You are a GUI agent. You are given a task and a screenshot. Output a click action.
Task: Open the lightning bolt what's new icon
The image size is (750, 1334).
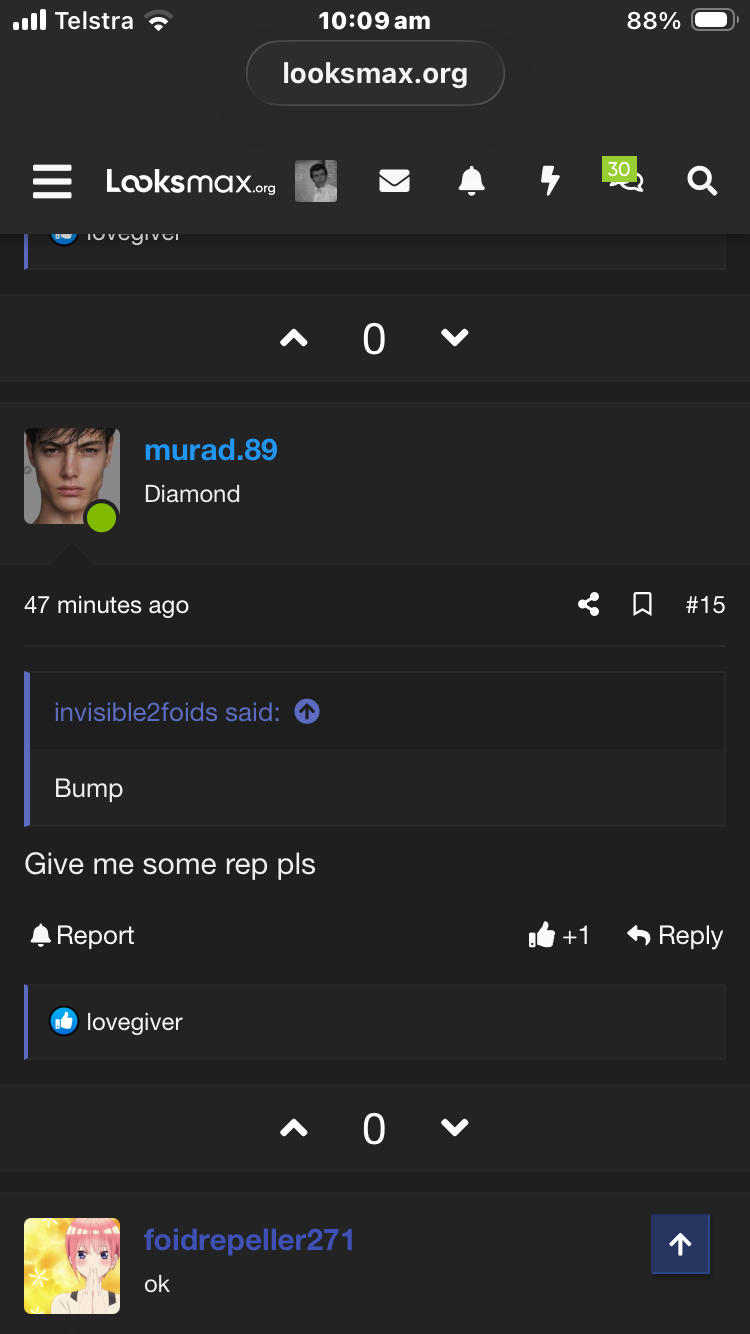pyautogui.click(x=549, y=181)
